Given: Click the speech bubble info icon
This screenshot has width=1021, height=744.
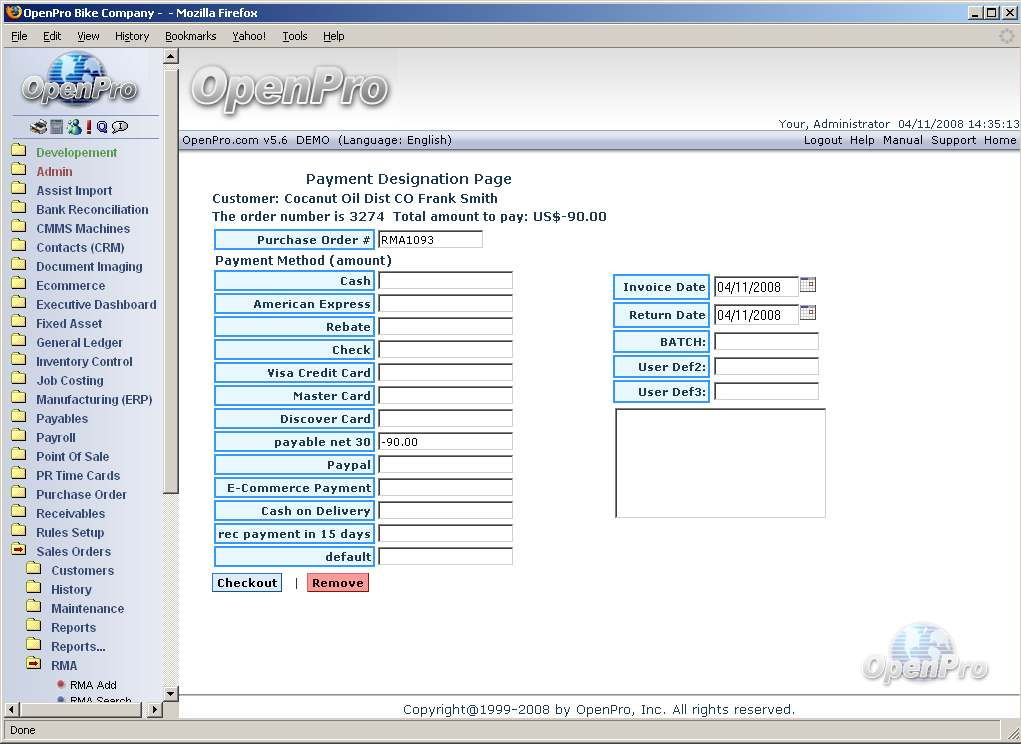Looking at the screenshot, I should tap(120, 127).
